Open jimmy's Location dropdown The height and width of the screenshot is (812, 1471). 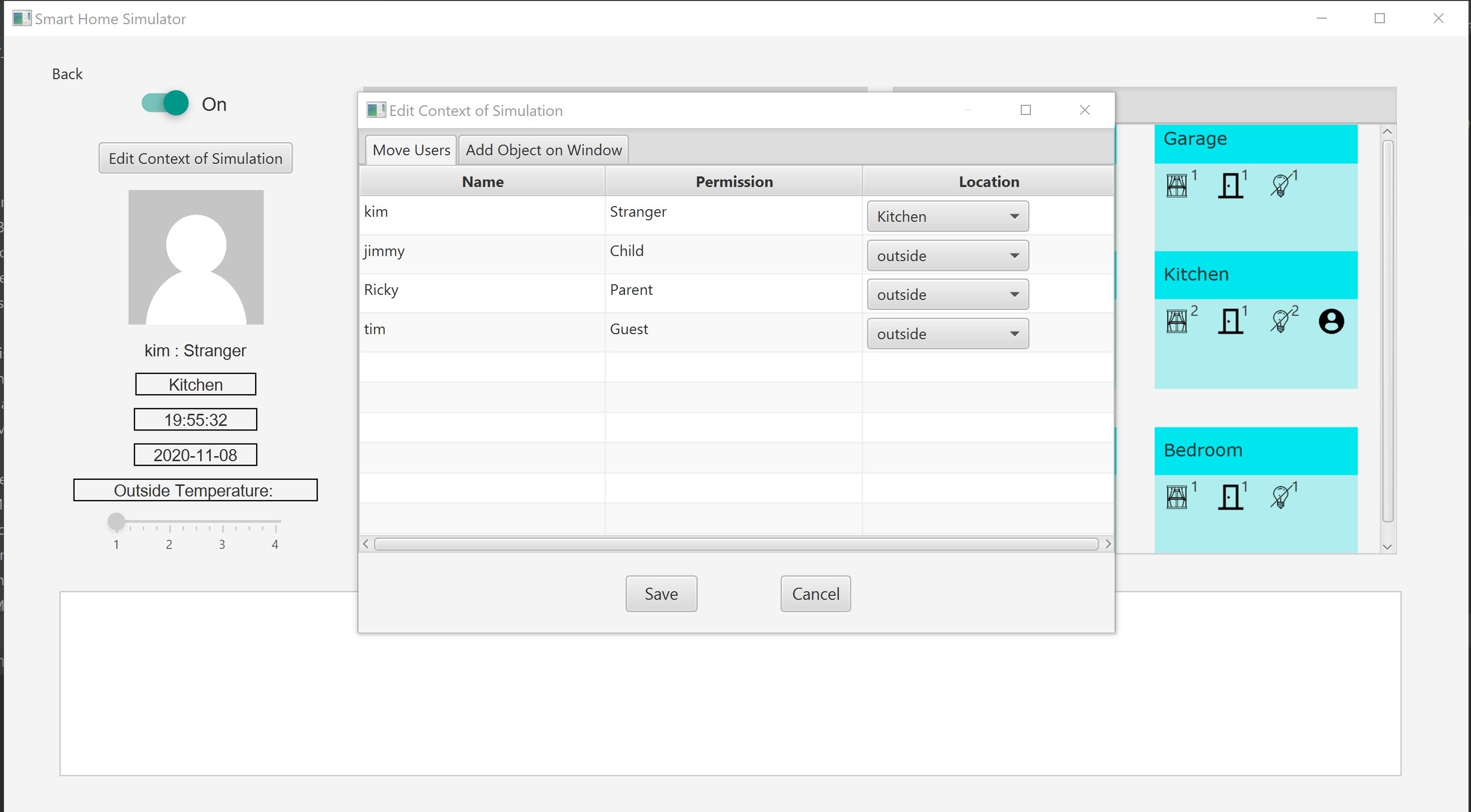click(947, 256)
